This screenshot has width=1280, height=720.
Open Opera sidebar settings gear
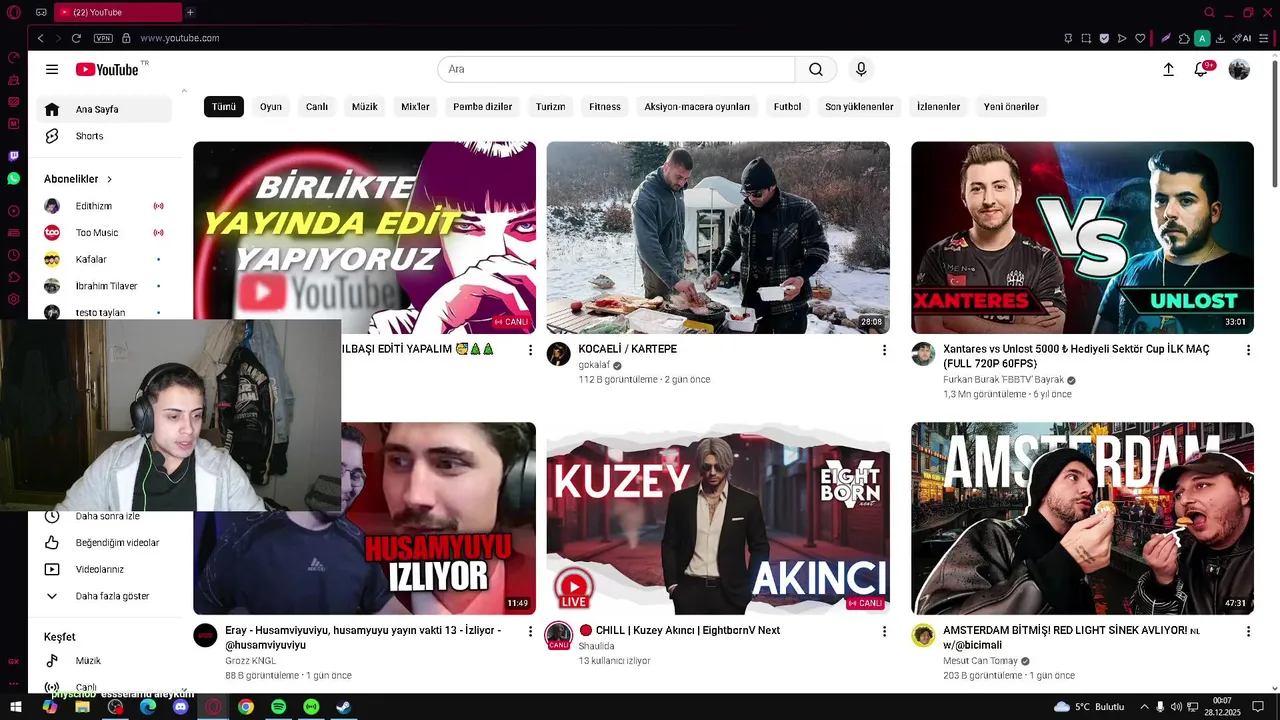click(14, 299)
